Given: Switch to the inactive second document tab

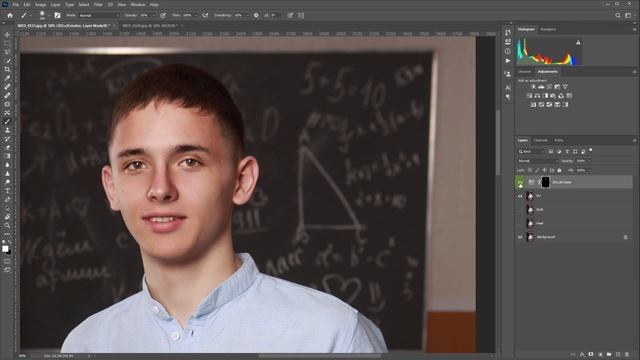Looking at the screenshot, I should coord(149,25).
